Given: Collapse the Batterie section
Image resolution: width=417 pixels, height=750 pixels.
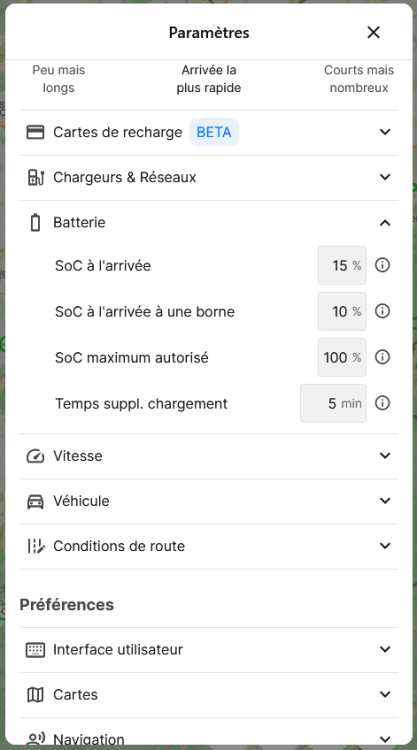Looking at the screenshot, I should (x=385, y=223).
